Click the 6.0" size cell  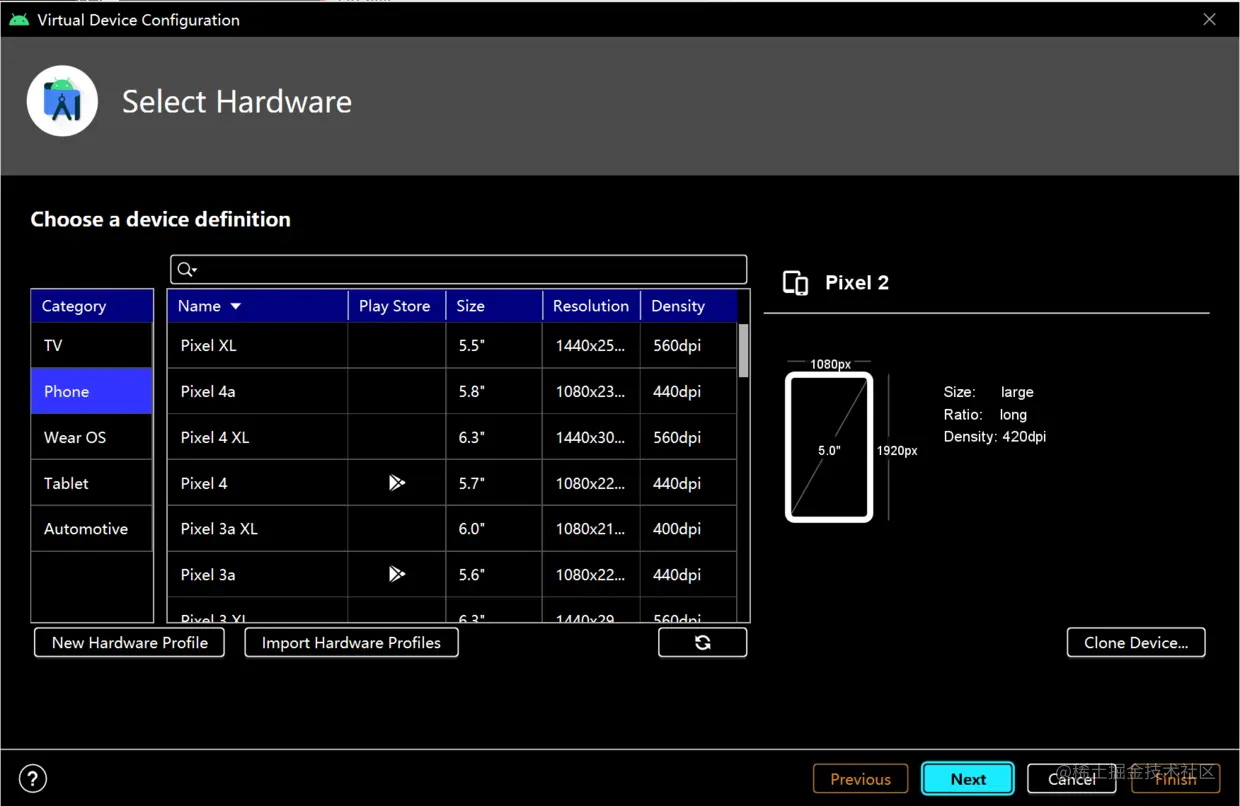(494, 529)
